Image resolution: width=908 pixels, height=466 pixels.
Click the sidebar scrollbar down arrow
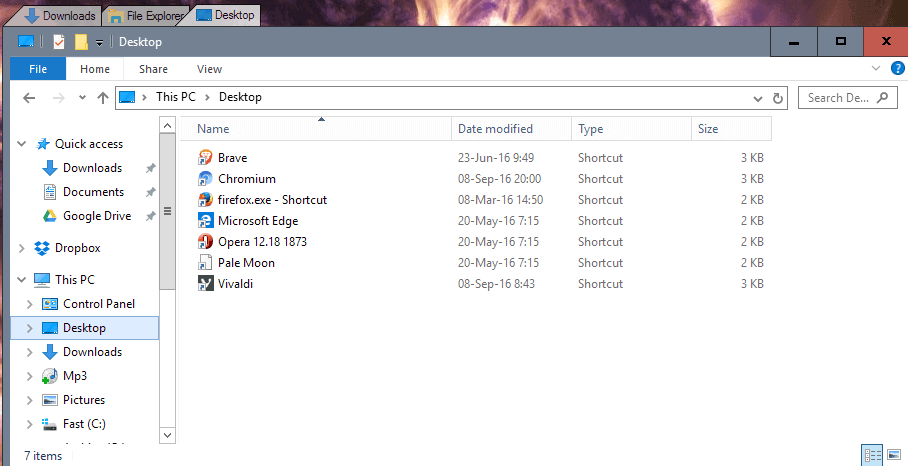[x=167, y=435]
